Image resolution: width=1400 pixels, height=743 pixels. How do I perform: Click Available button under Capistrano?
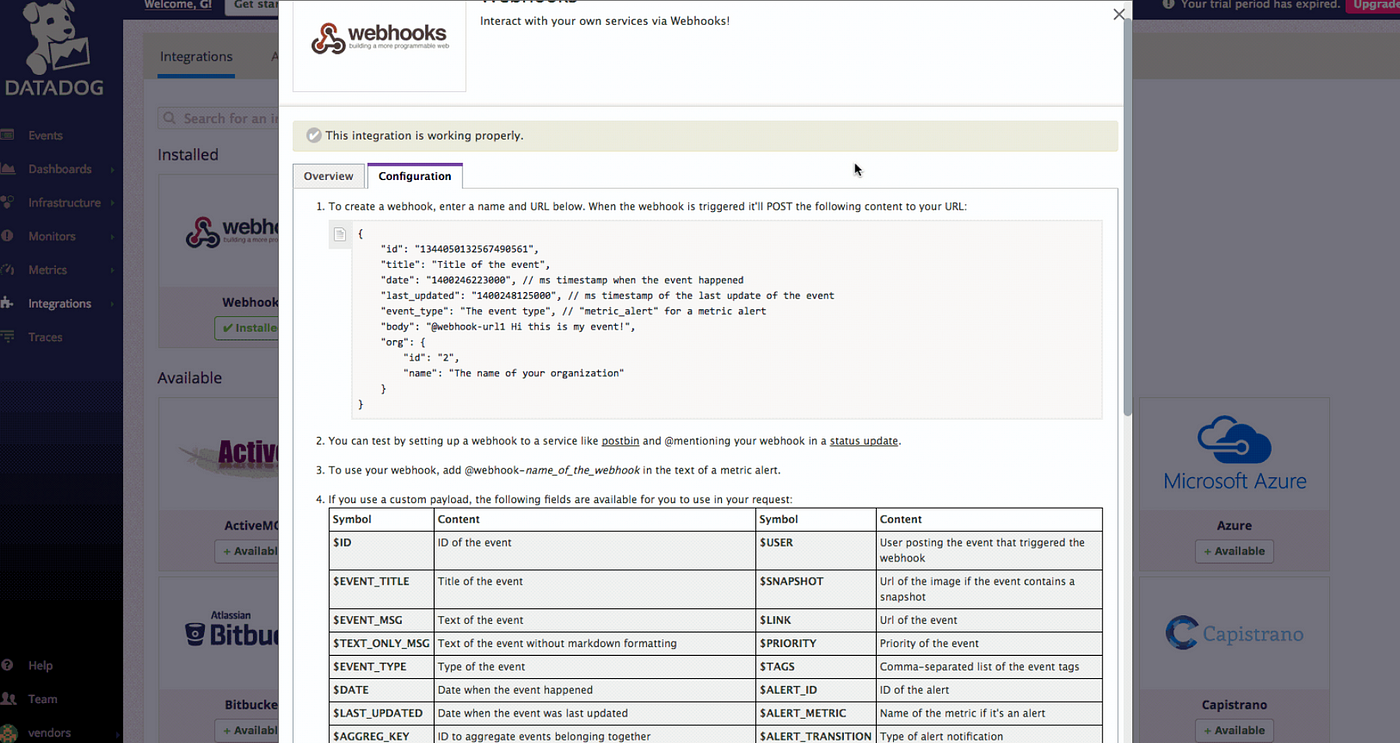click(x=1234, y=730)
